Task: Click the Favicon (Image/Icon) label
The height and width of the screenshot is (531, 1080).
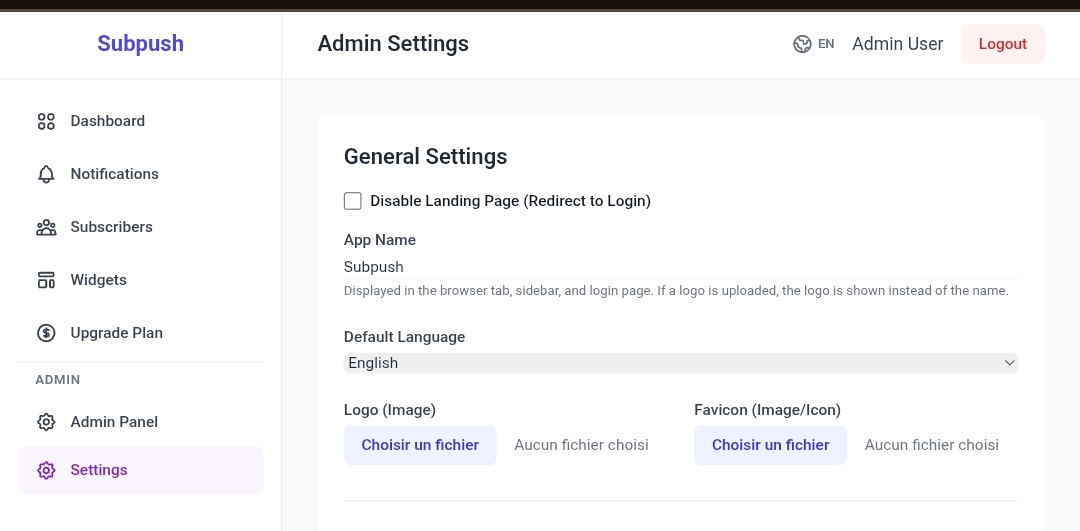Action: coord(767,410)
